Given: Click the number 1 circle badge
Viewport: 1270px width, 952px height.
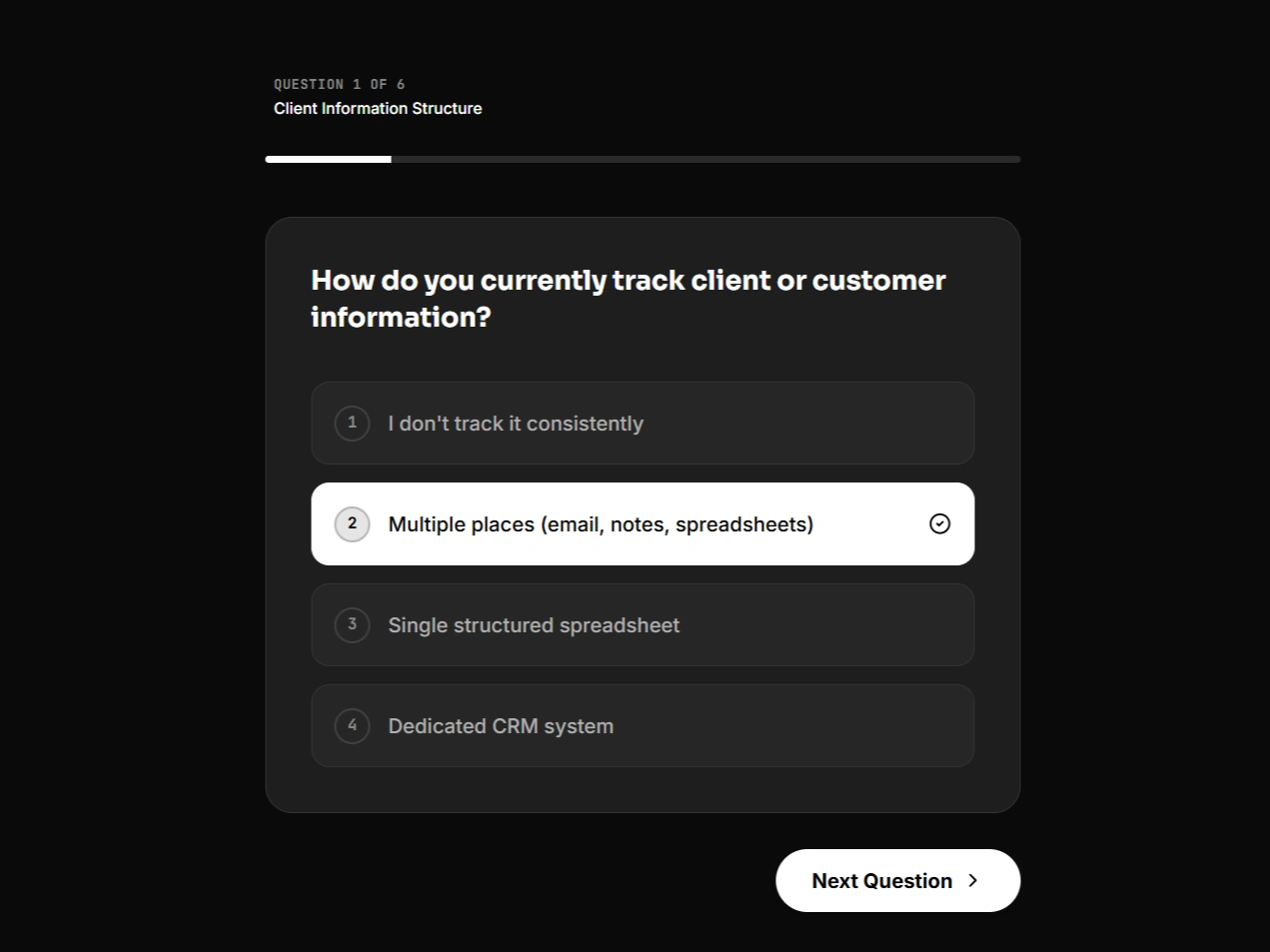Looking at the screenshot, I should [x=352, y=423].
